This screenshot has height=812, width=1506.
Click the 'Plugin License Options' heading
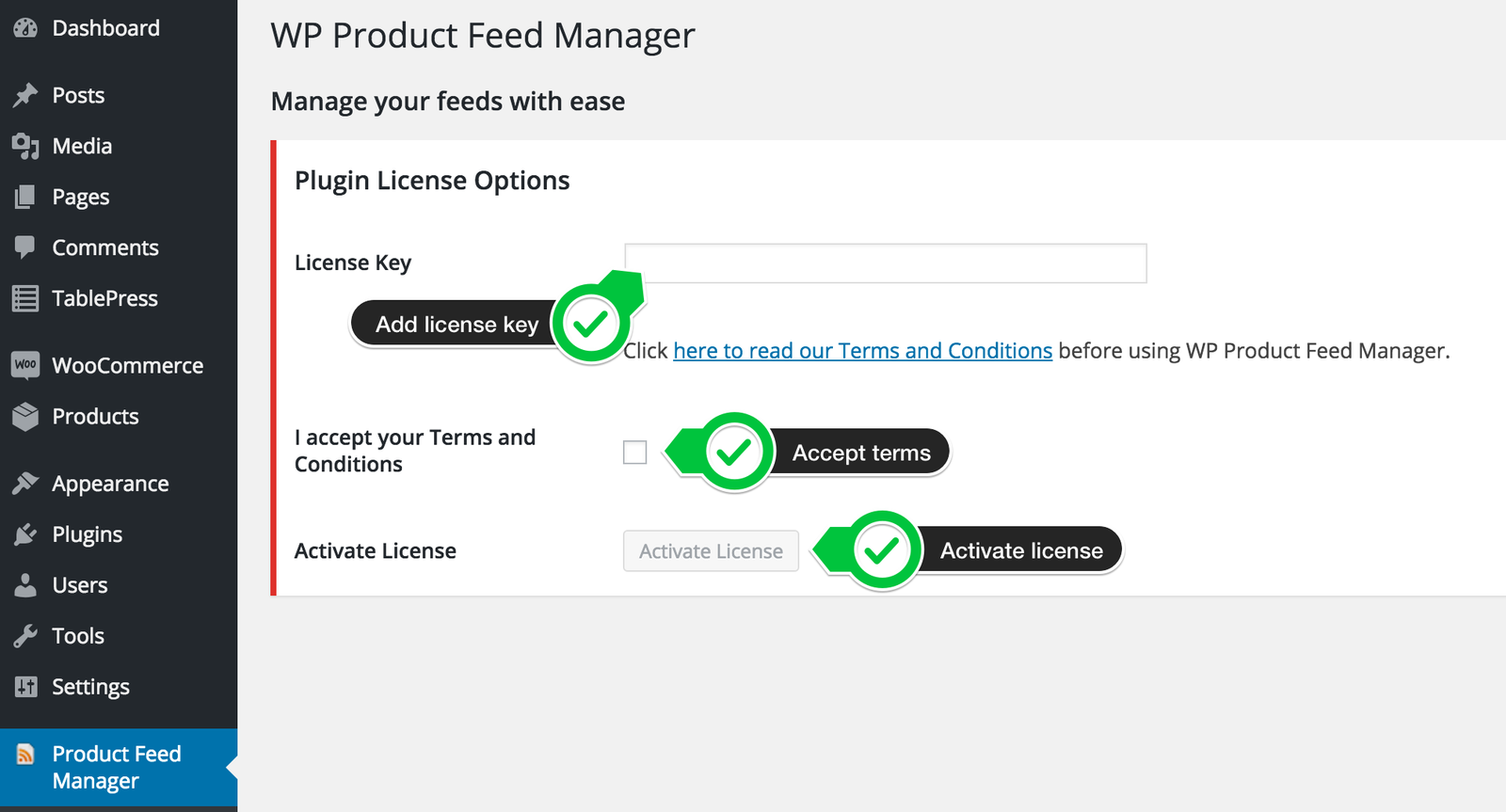(432, 181)
